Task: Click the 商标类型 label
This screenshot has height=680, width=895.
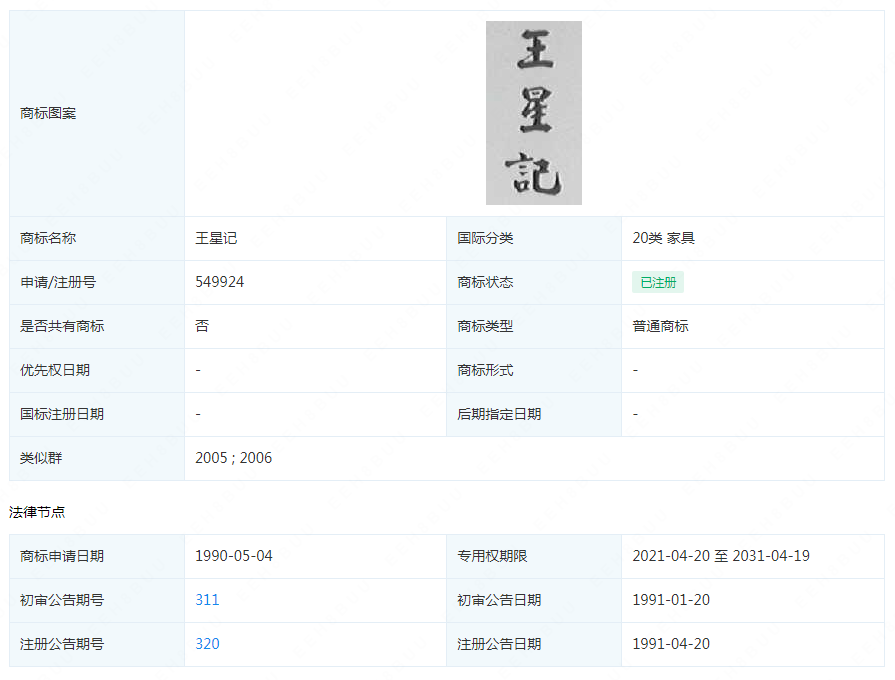Action: click(x=485, y=326)
